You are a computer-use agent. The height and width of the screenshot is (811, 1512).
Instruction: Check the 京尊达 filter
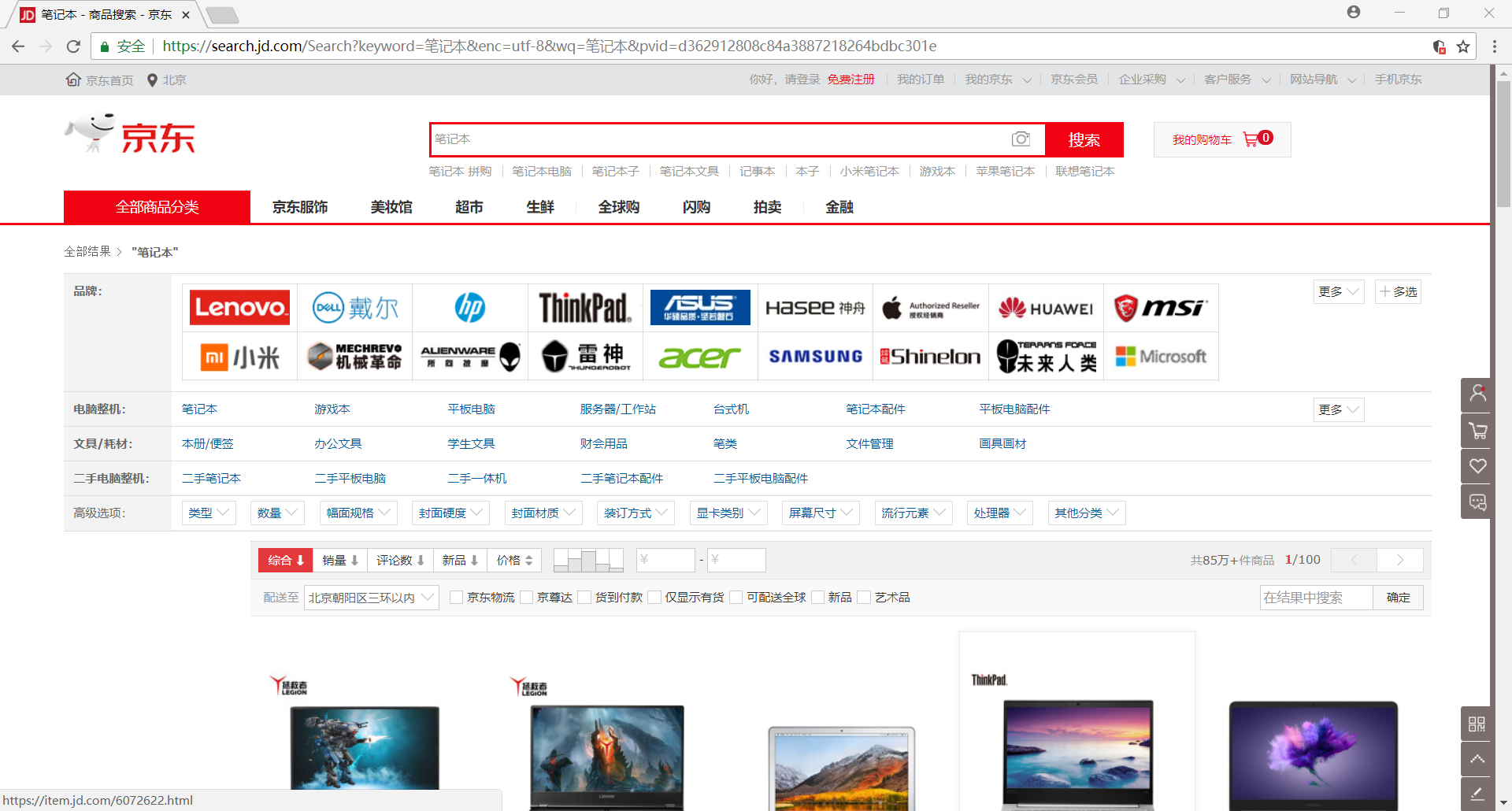[x=526, y=598]
